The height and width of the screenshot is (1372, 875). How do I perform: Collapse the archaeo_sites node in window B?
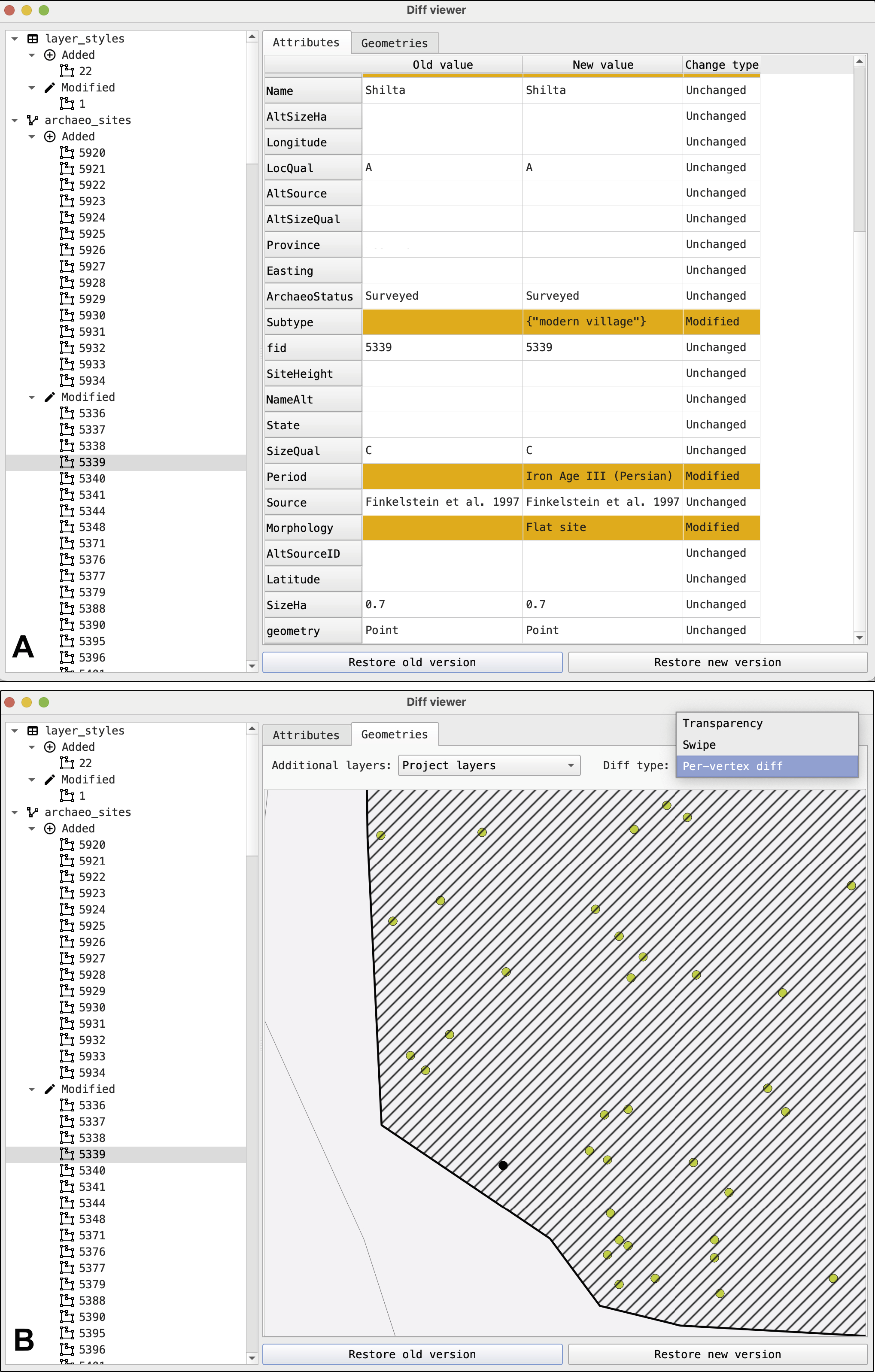pyautogui.click(x=15, y=812)
